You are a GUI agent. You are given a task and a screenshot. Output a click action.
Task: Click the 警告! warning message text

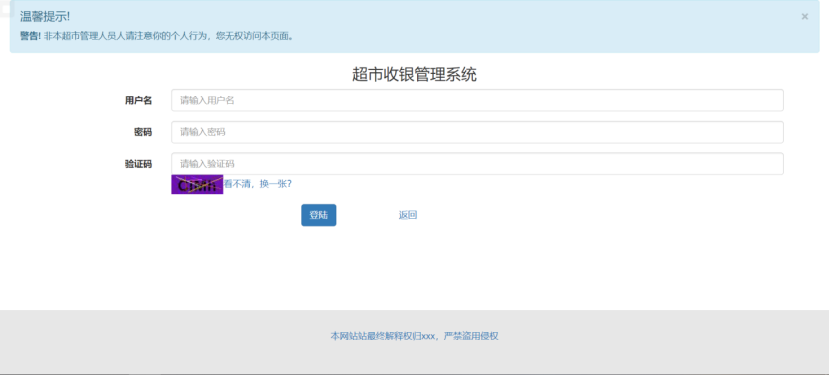[x=157, y=37]
